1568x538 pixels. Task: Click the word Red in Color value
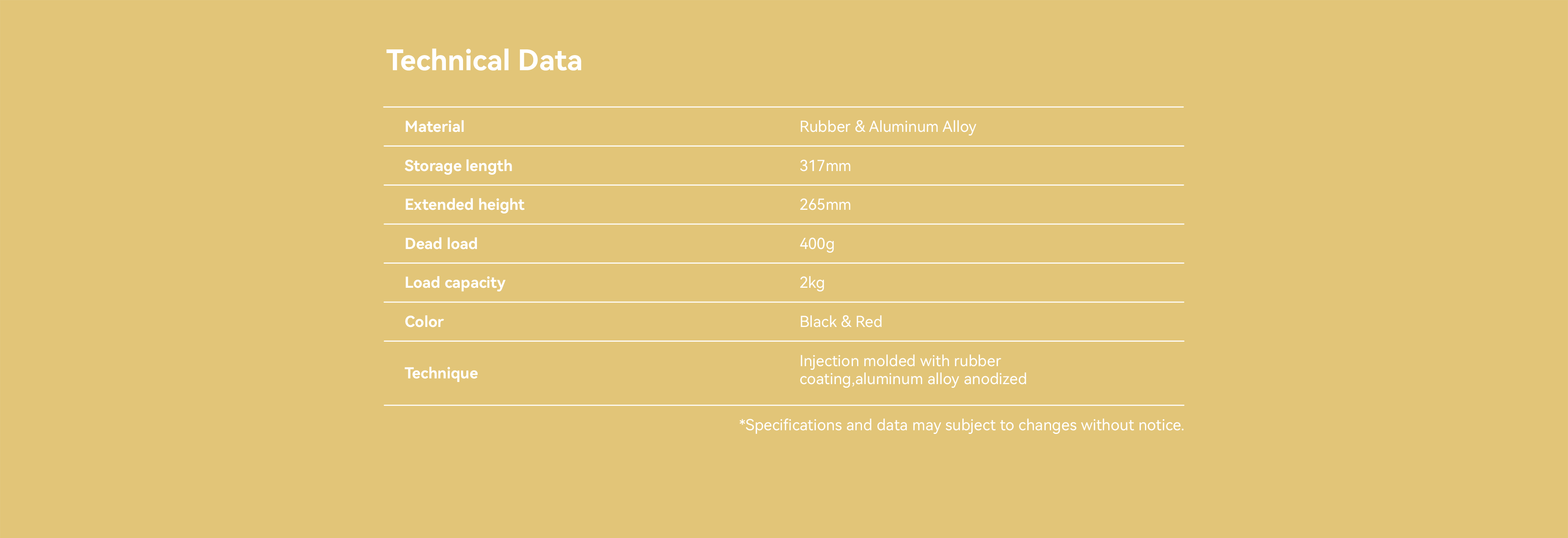(868, 321)
